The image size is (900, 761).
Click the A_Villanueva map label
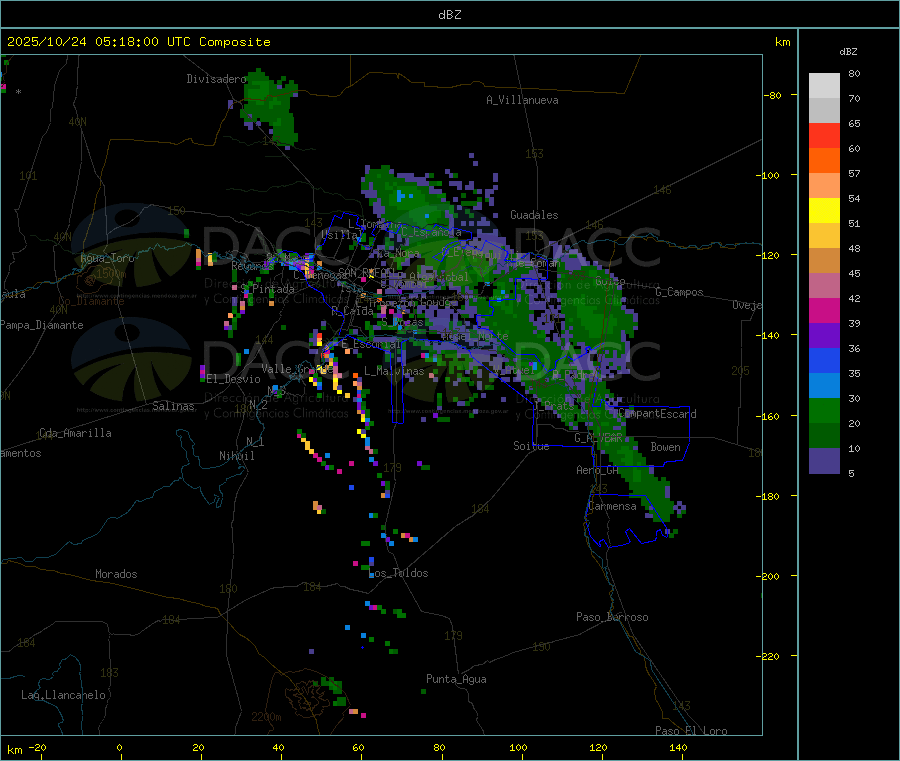tap(522, 100)
